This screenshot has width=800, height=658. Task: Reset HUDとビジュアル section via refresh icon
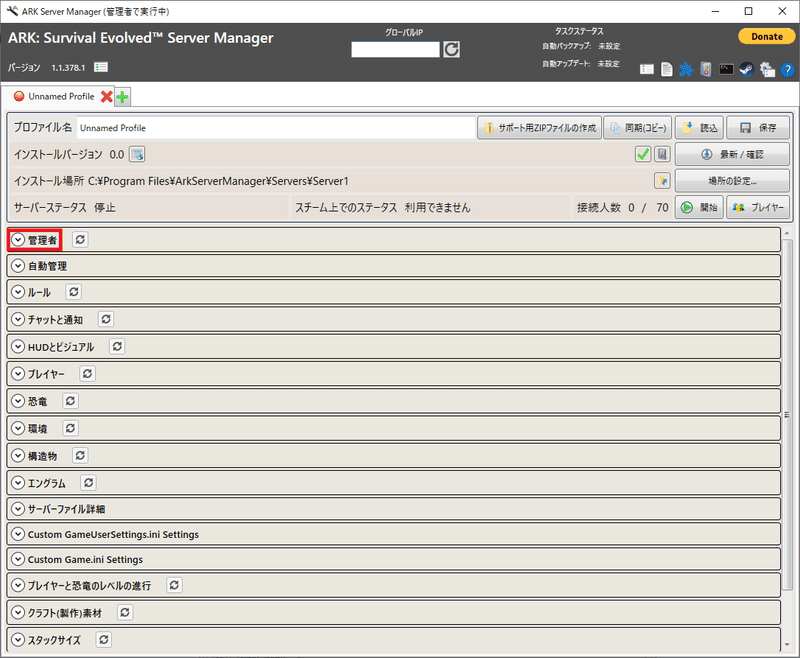click(117, 346)
